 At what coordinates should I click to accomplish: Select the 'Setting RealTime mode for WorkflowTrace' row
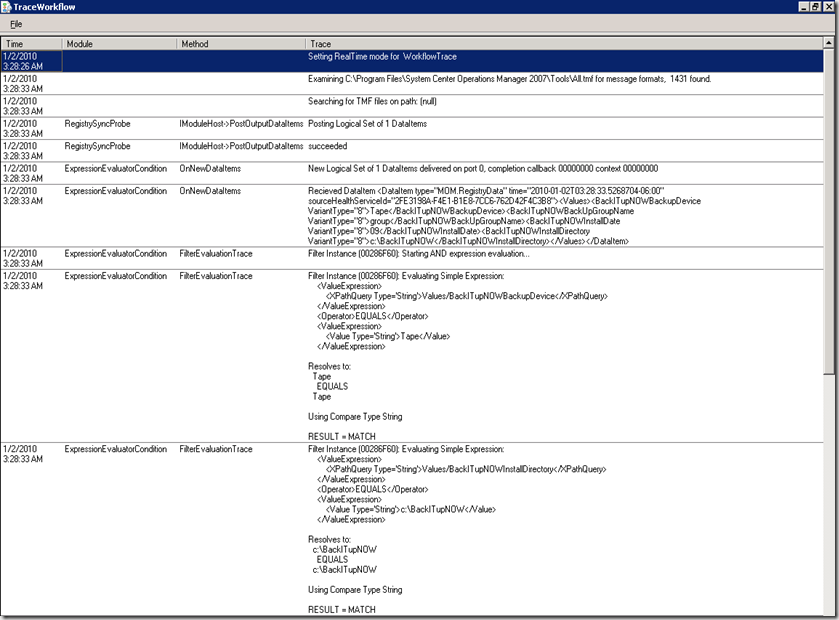coord(412,61)
